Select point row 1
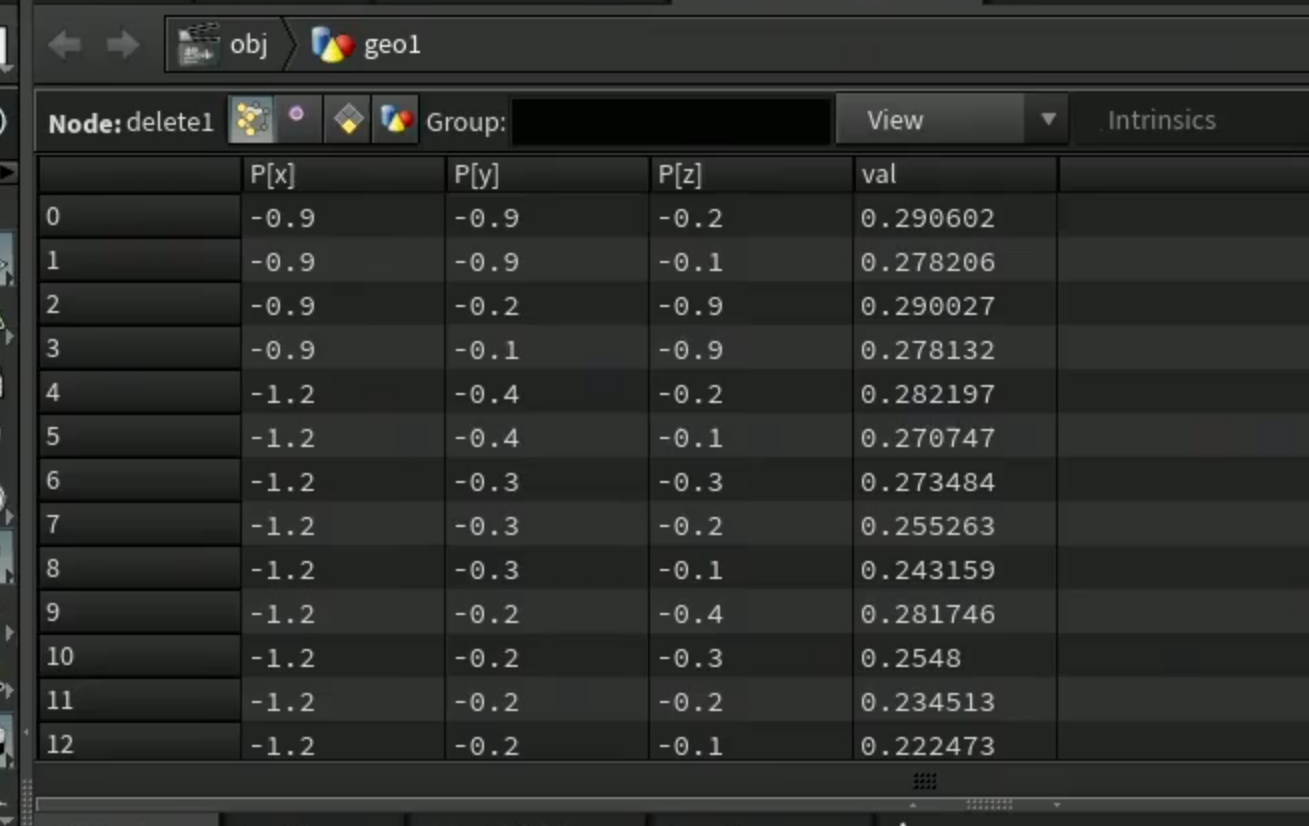Viewport: 1309px width, 826px height. pos(139,261)
